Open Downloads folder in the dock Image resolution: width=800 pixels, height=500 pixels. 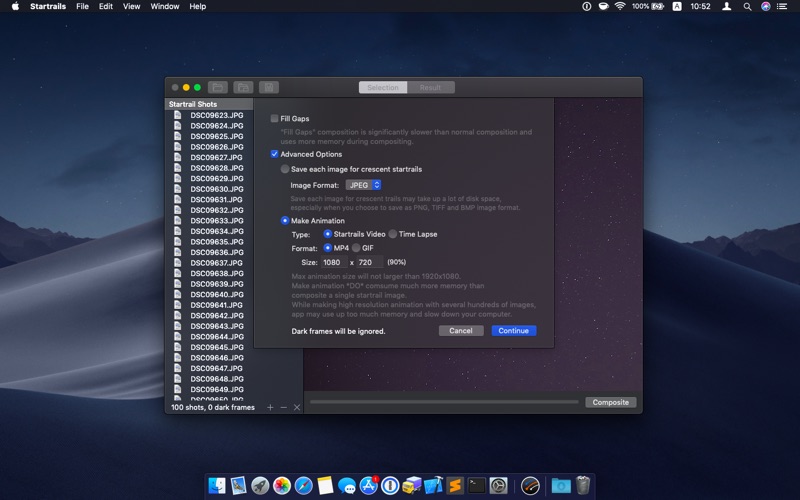tap(561, 485)
